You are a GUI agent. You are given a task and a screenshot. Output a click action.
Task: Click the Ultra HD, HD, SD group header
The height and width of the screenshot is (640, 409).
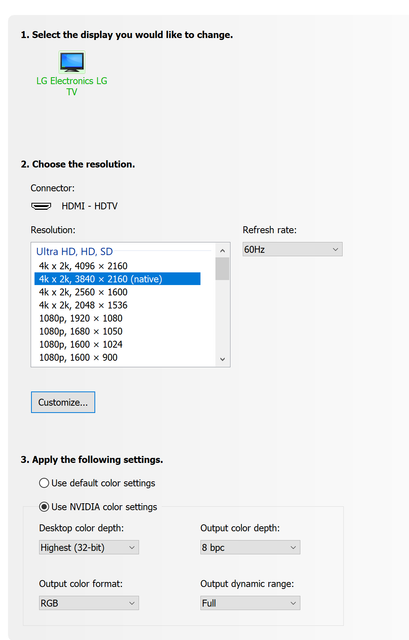pyautogui.click(x=75, y=251)
